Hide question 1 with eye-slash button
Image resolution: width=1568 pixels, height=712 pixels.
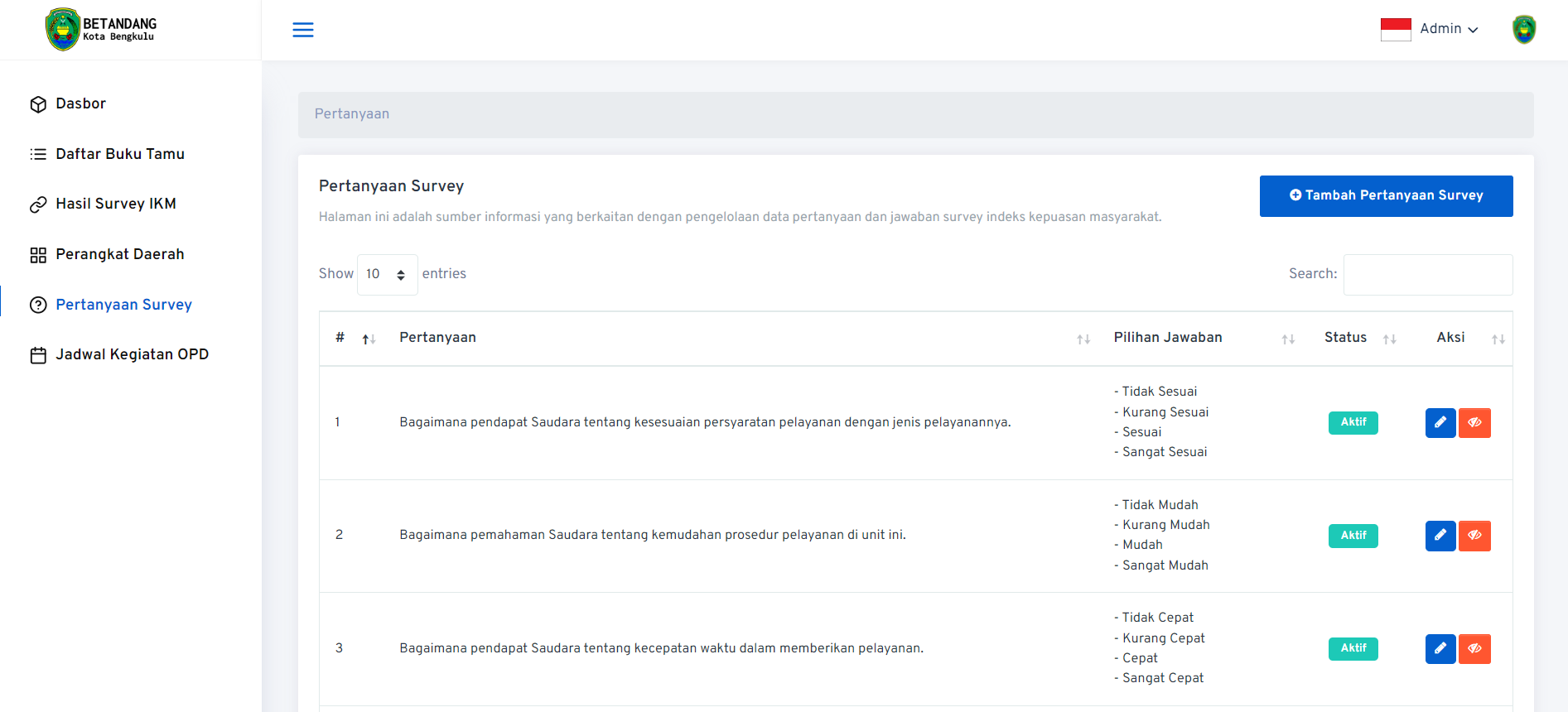[x=1474, y=423]
